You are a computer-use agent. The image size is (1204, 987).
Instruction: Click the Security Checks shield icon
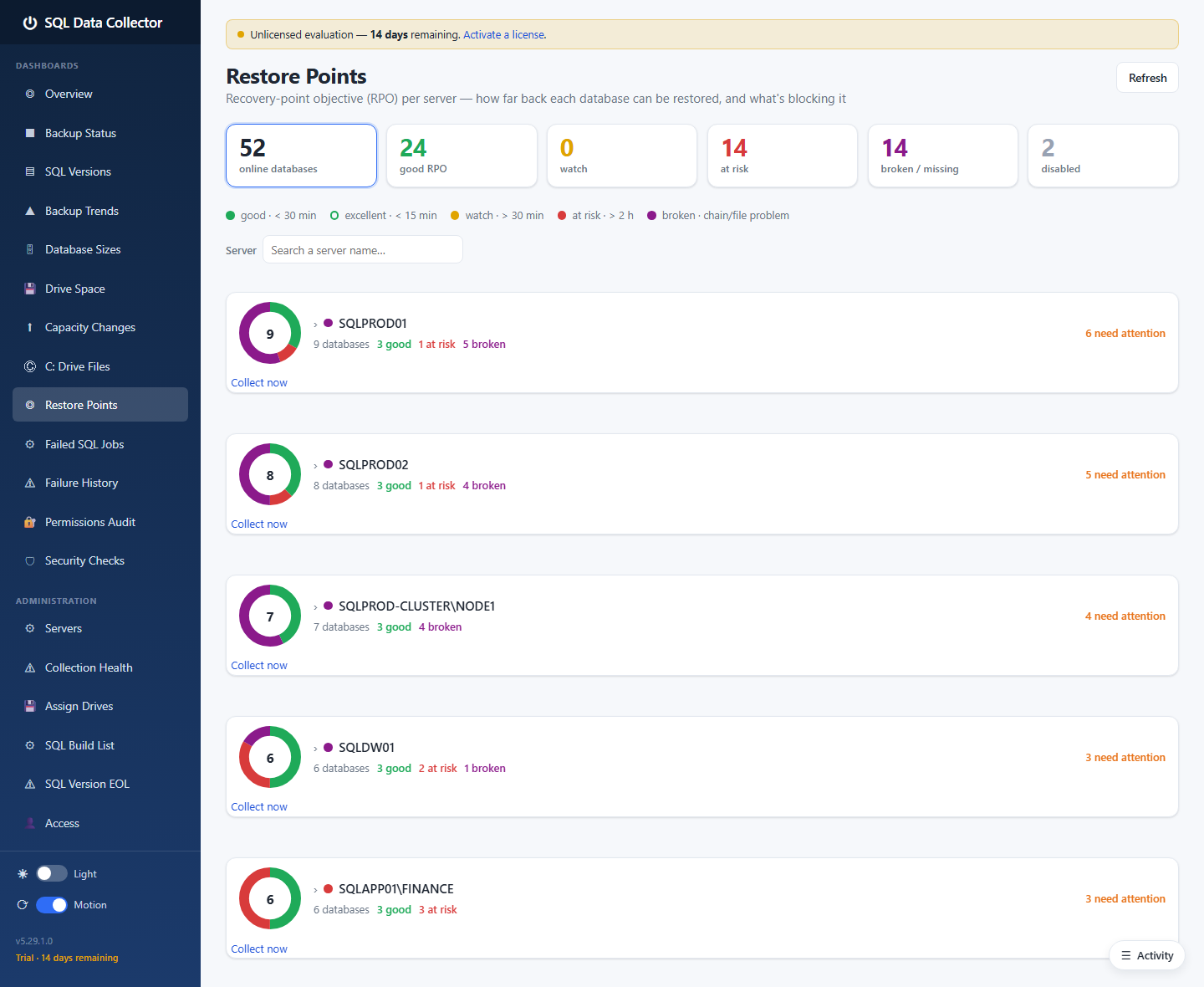pyautogui.click(x=30, y=560)
